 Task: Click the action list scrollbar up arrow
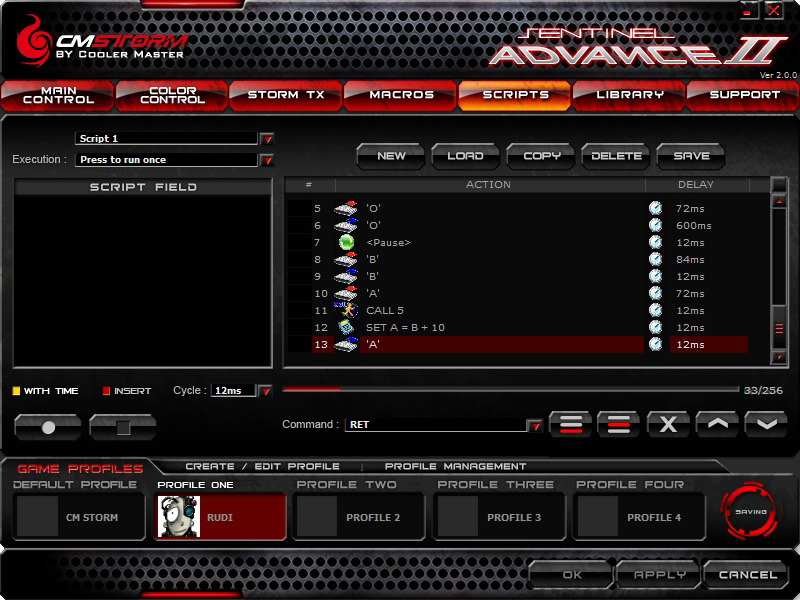point(779,202)
